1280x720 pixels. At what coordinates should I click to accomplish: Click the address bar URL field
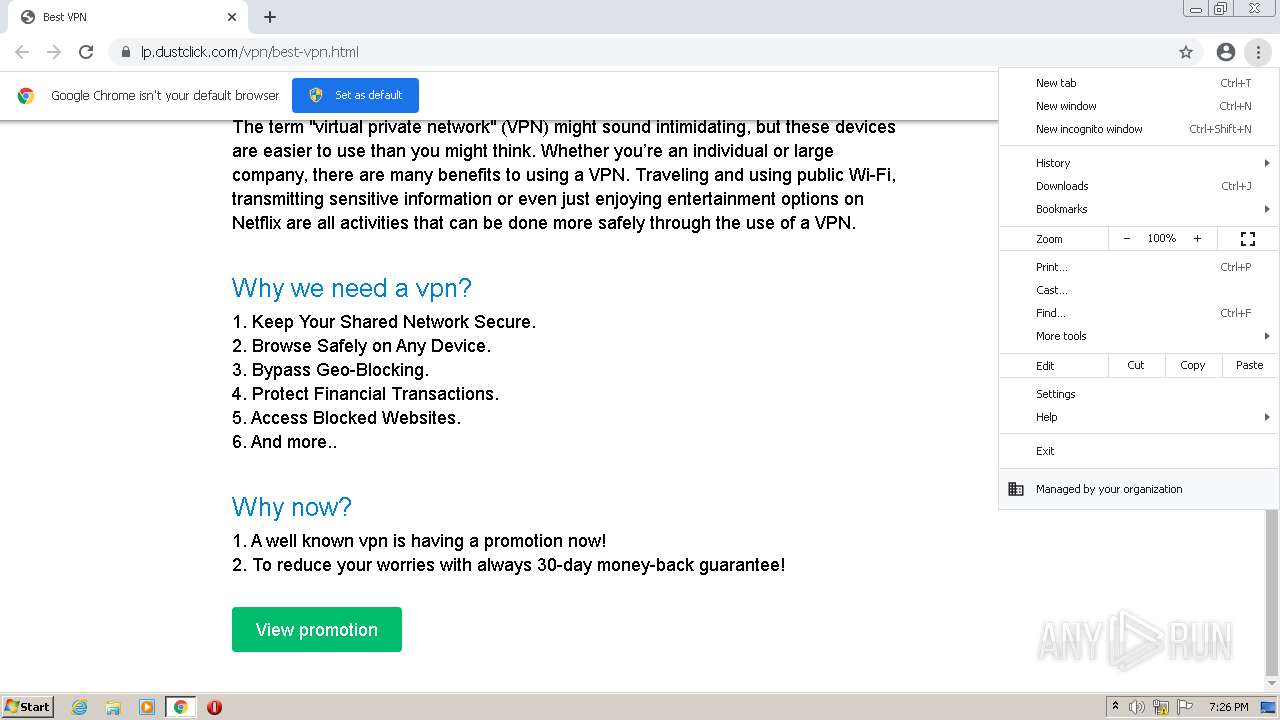[640, 52]
